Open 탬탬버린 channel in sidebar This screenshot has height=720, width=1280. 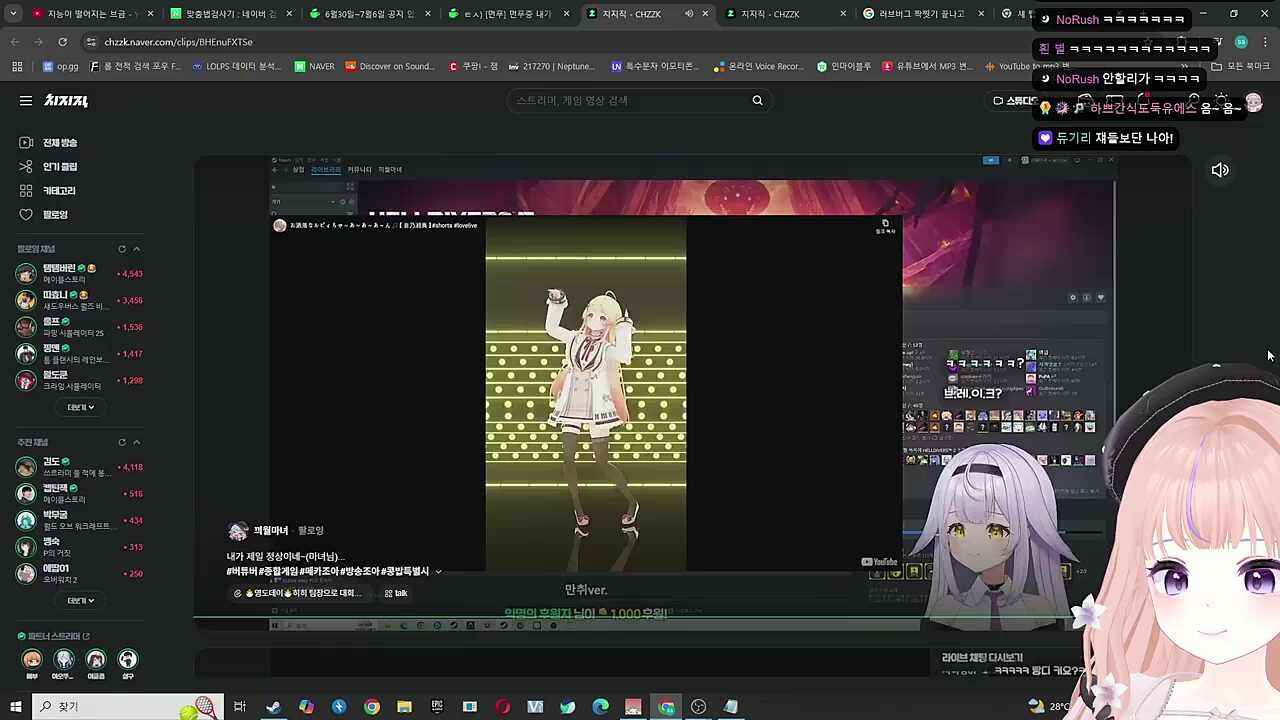80,273
